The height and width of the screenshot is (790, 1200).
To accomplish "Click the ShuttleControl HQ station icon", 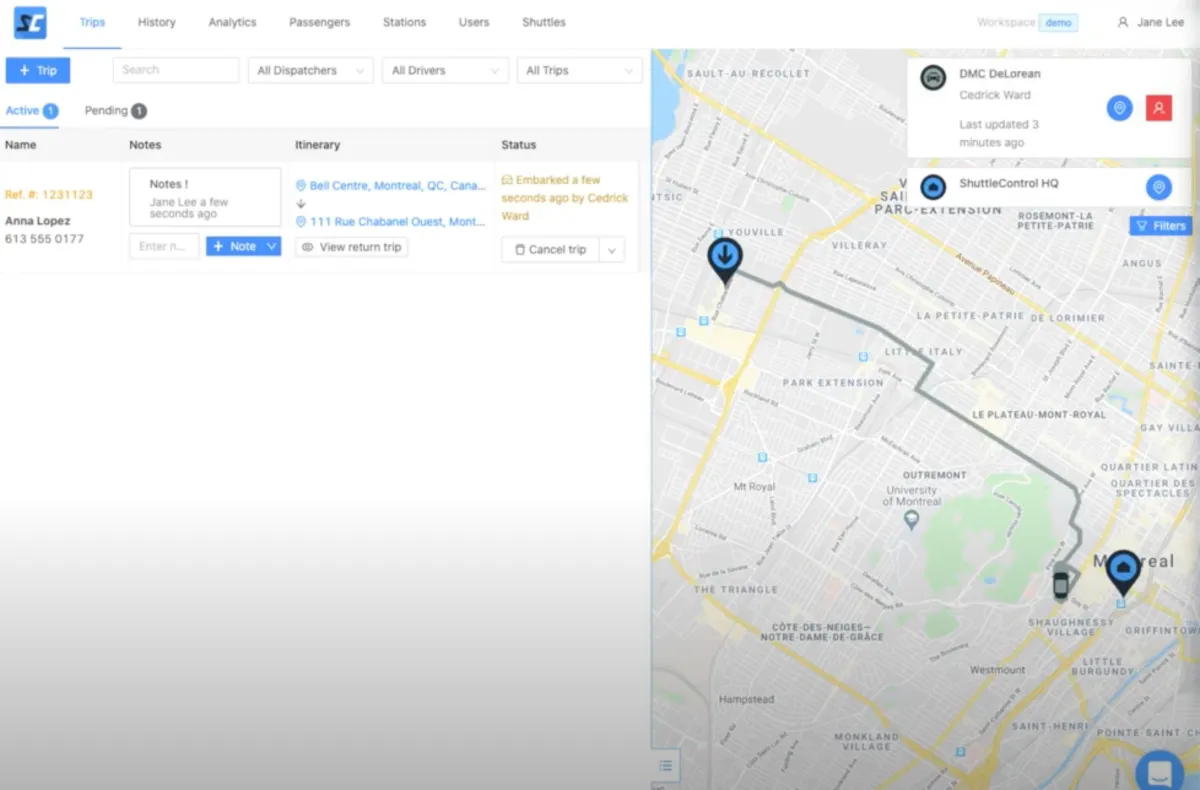I will coord(933,187).
